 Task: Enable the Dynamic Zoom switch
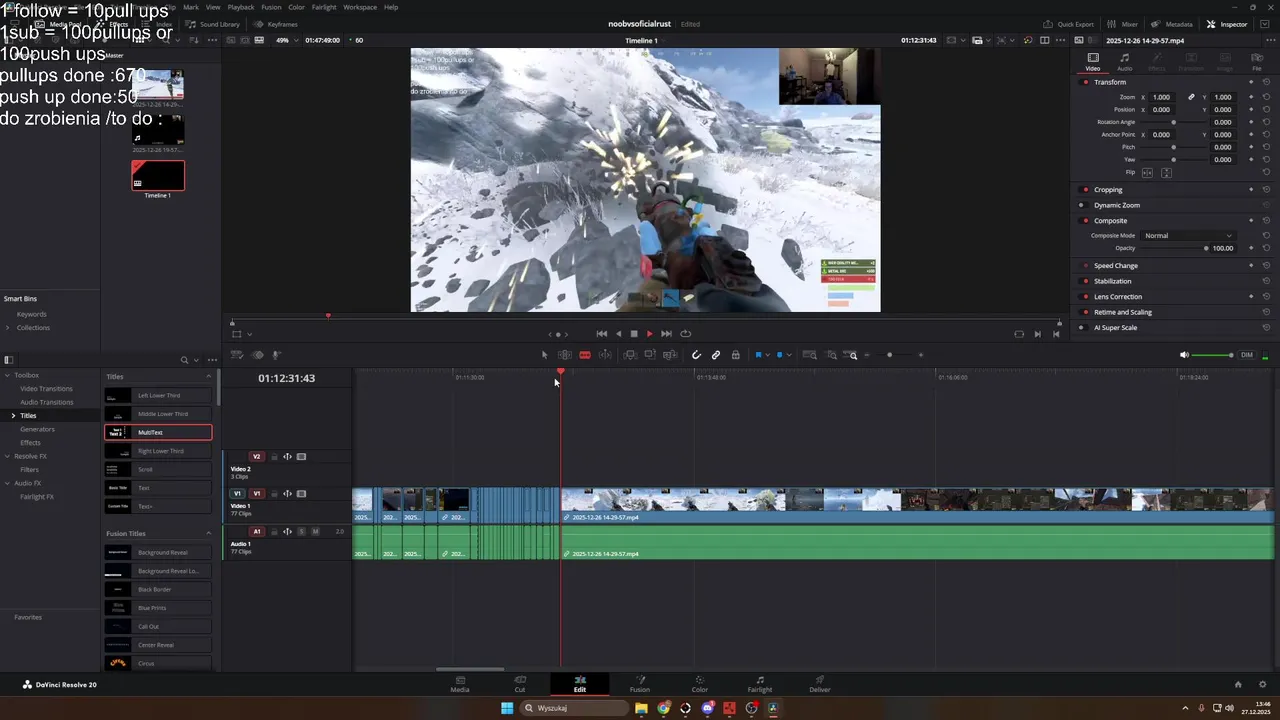(1082, 205)
